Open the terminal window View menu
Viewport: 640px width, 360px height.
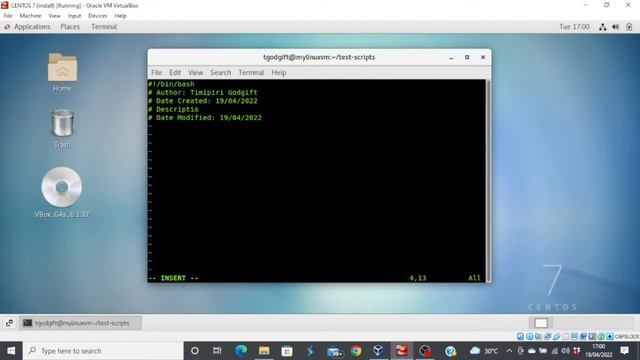coord(196,73)
